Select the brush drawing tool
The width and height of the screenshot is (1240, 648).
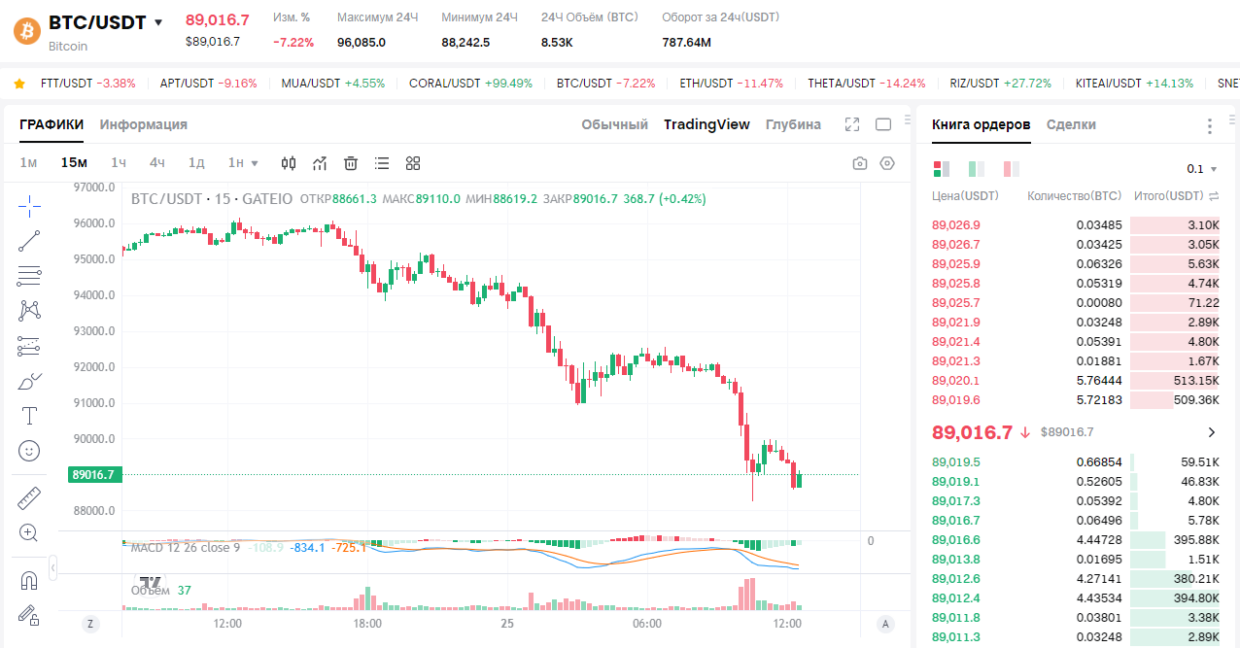(29, 381)
